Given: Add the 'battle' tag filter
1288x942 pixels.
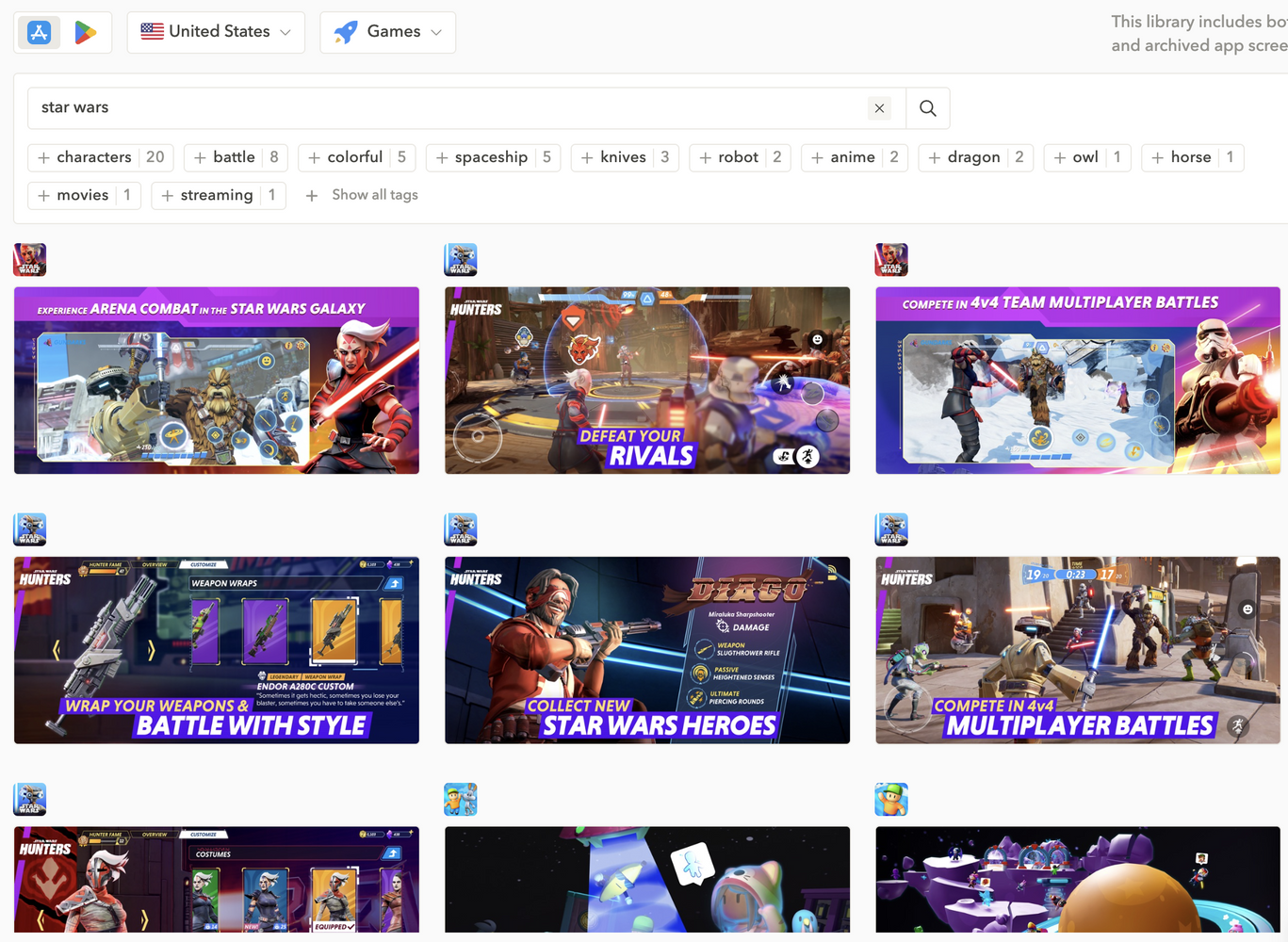Looking at the screenshot, I should (x=236, y=157).
